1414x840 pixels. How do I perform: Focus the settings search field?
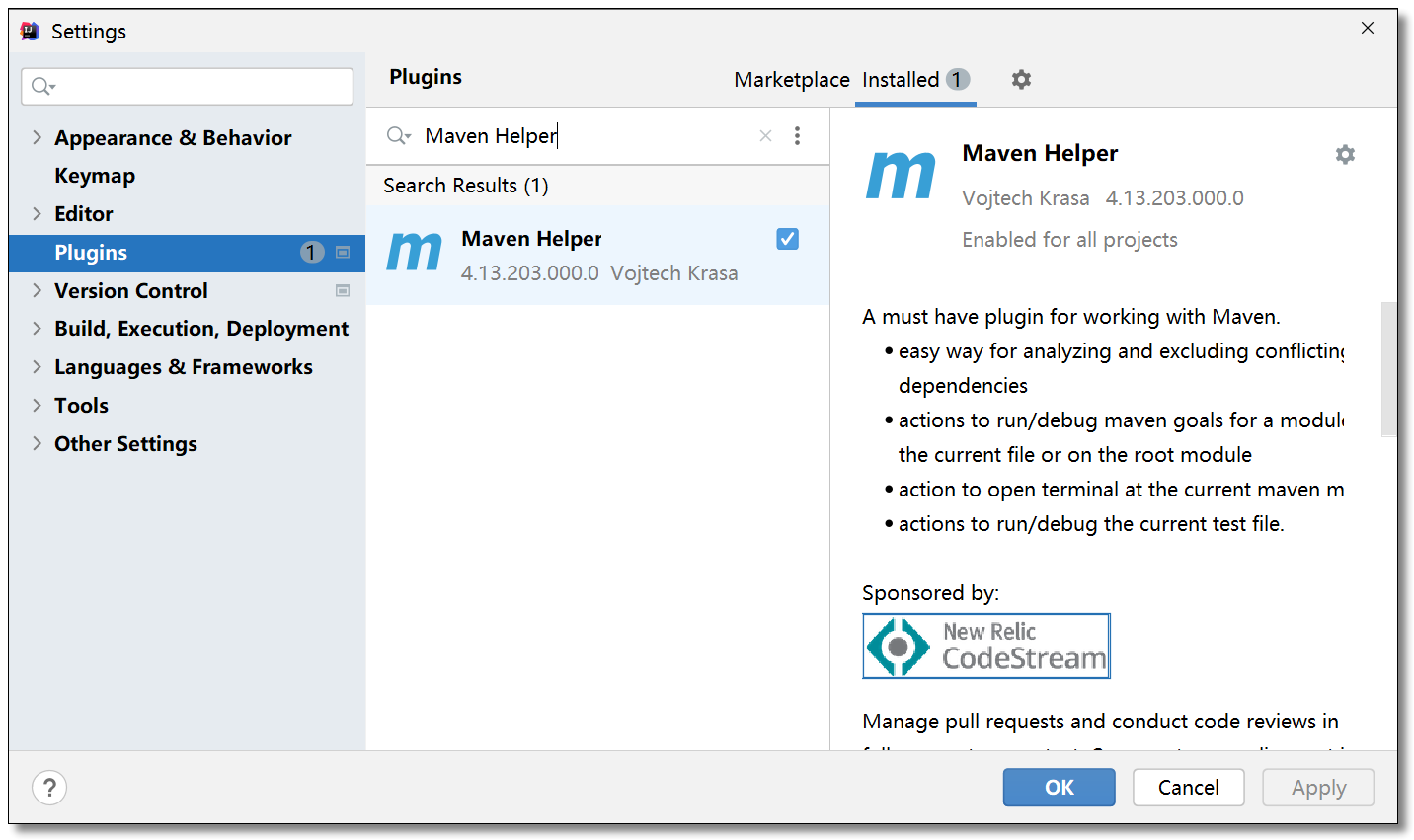[188, 87]
